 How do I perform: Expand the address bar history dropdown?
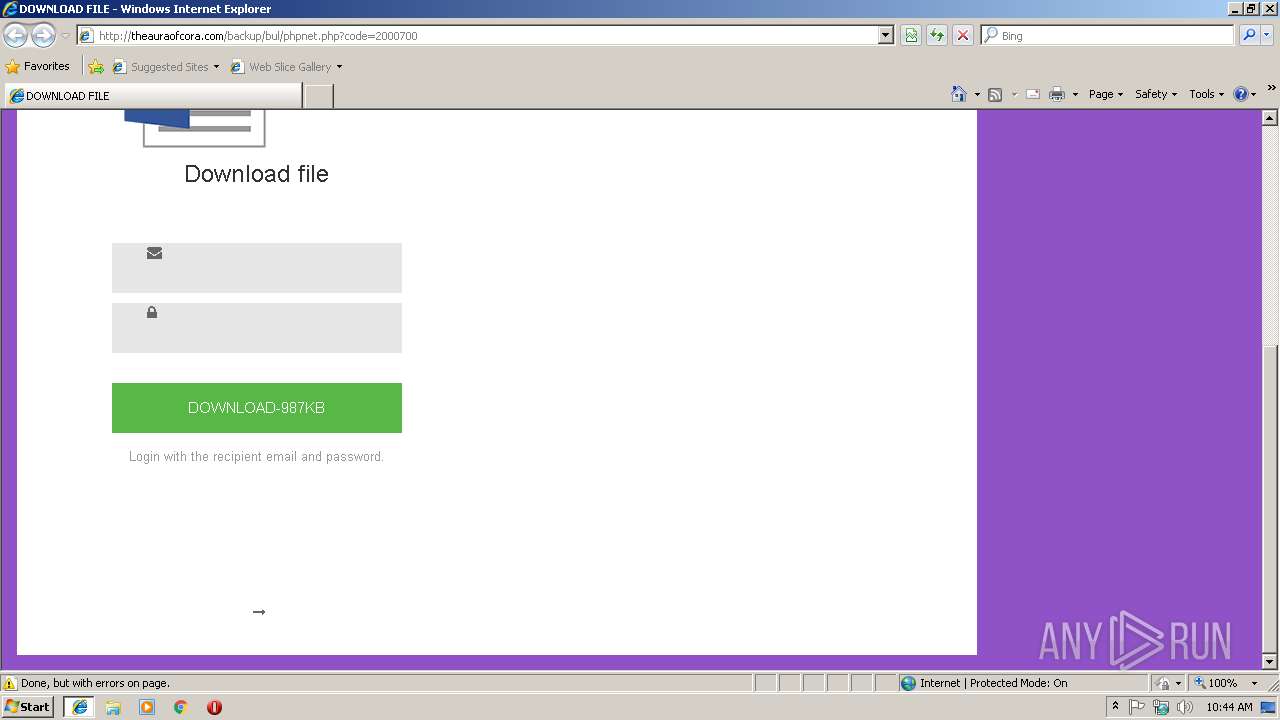coord(885,35)
